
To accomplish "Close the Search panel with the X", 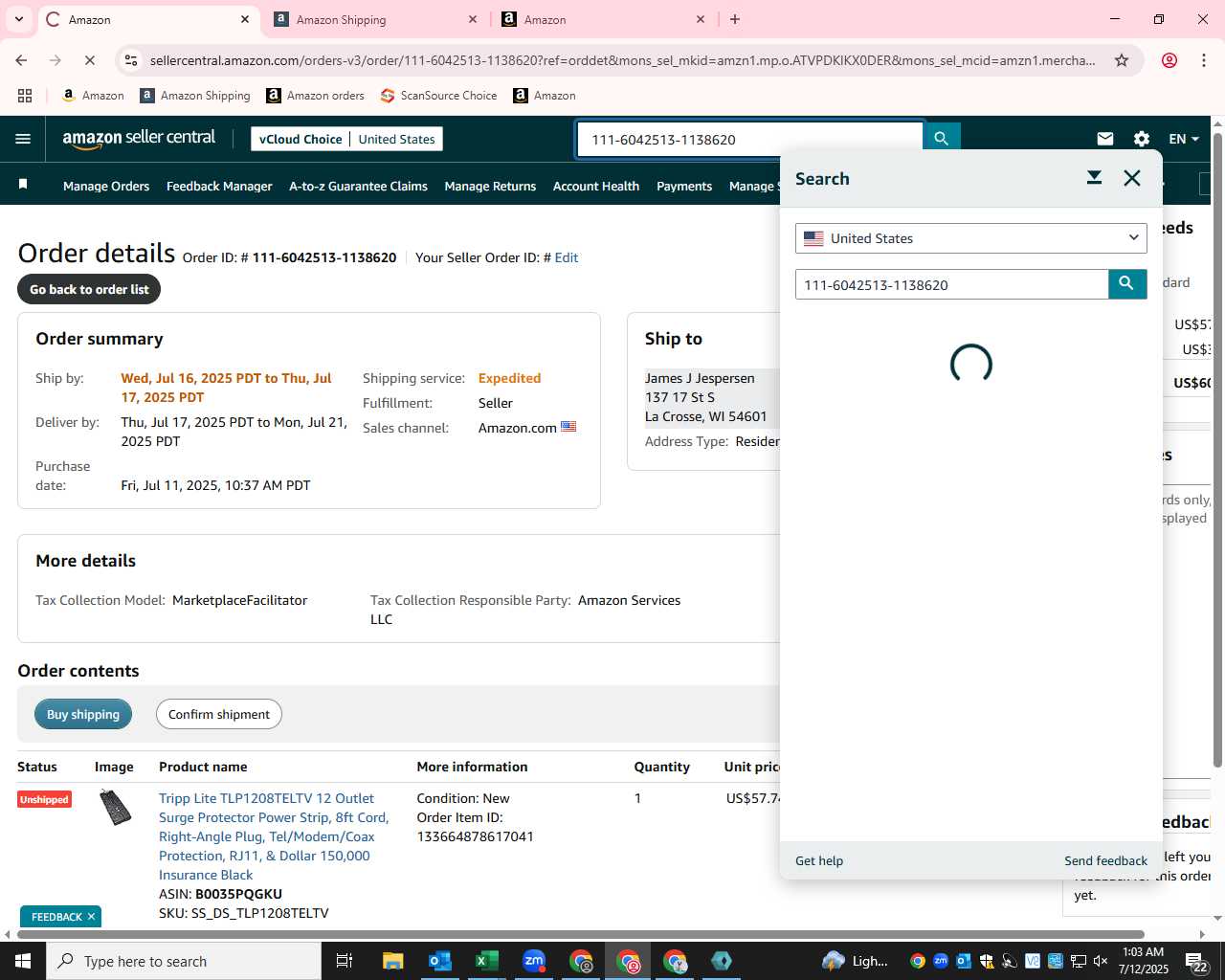I will click(1132, 178).
